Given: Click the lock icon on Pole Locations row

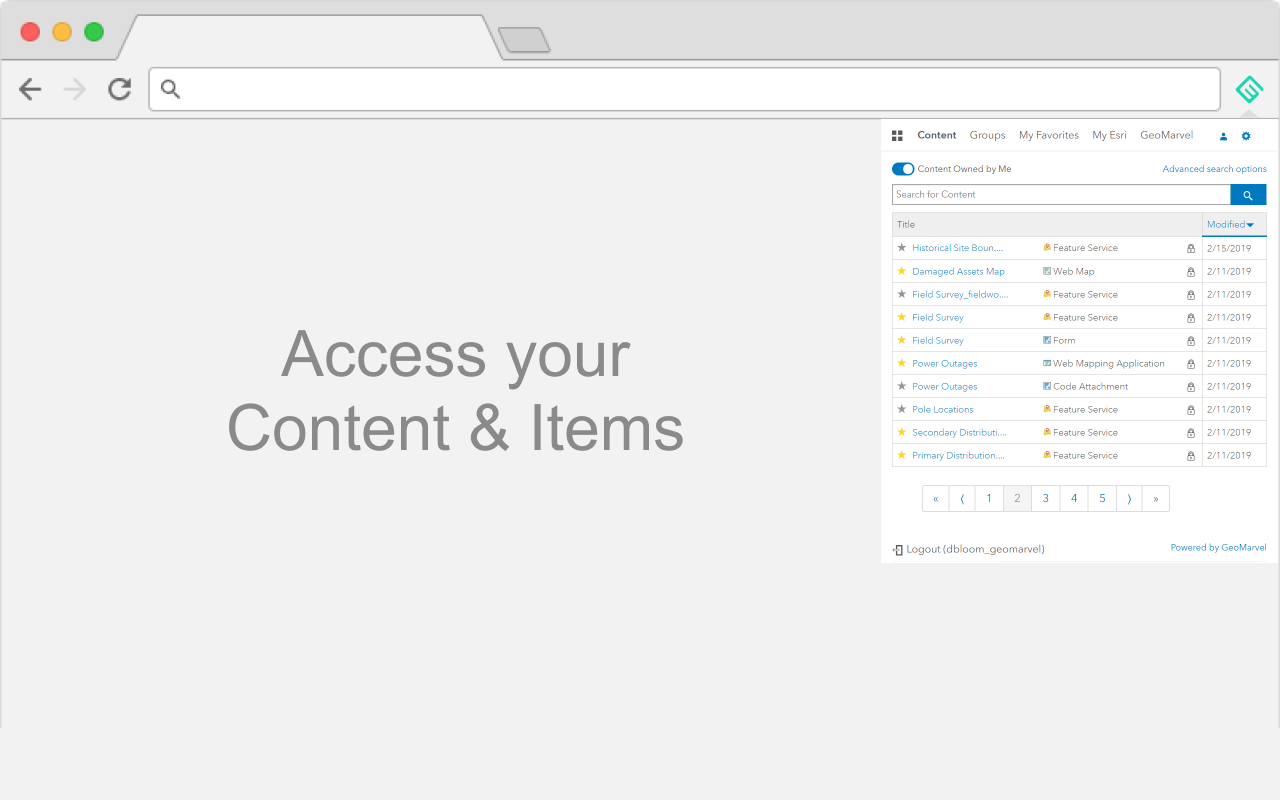Looking at the screenshot, I should tap(1190, 409).
